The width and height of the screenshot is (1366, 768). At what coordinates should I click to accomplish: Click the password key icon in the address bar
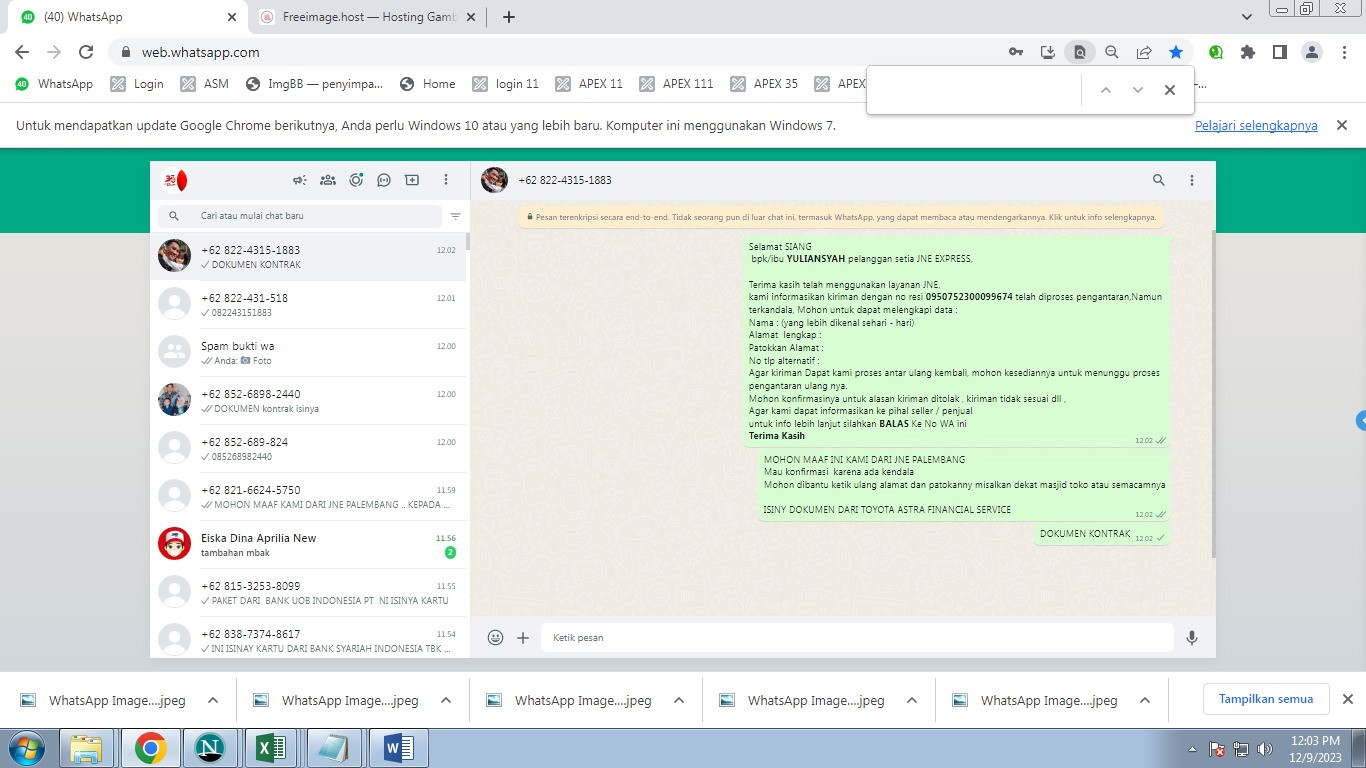coord(1015,52)
